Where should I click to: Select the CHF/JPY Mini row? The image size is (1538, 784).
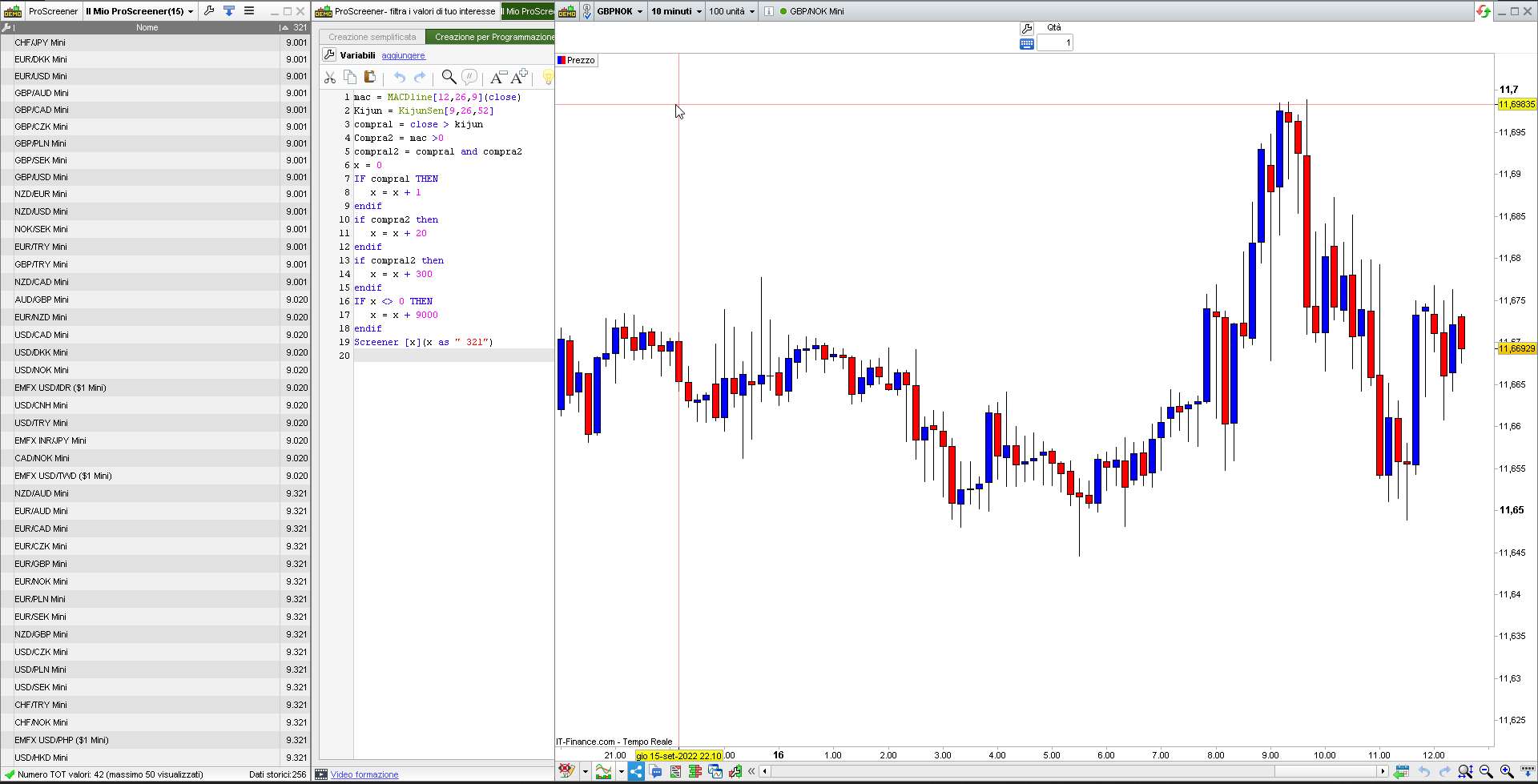[155, 42]
